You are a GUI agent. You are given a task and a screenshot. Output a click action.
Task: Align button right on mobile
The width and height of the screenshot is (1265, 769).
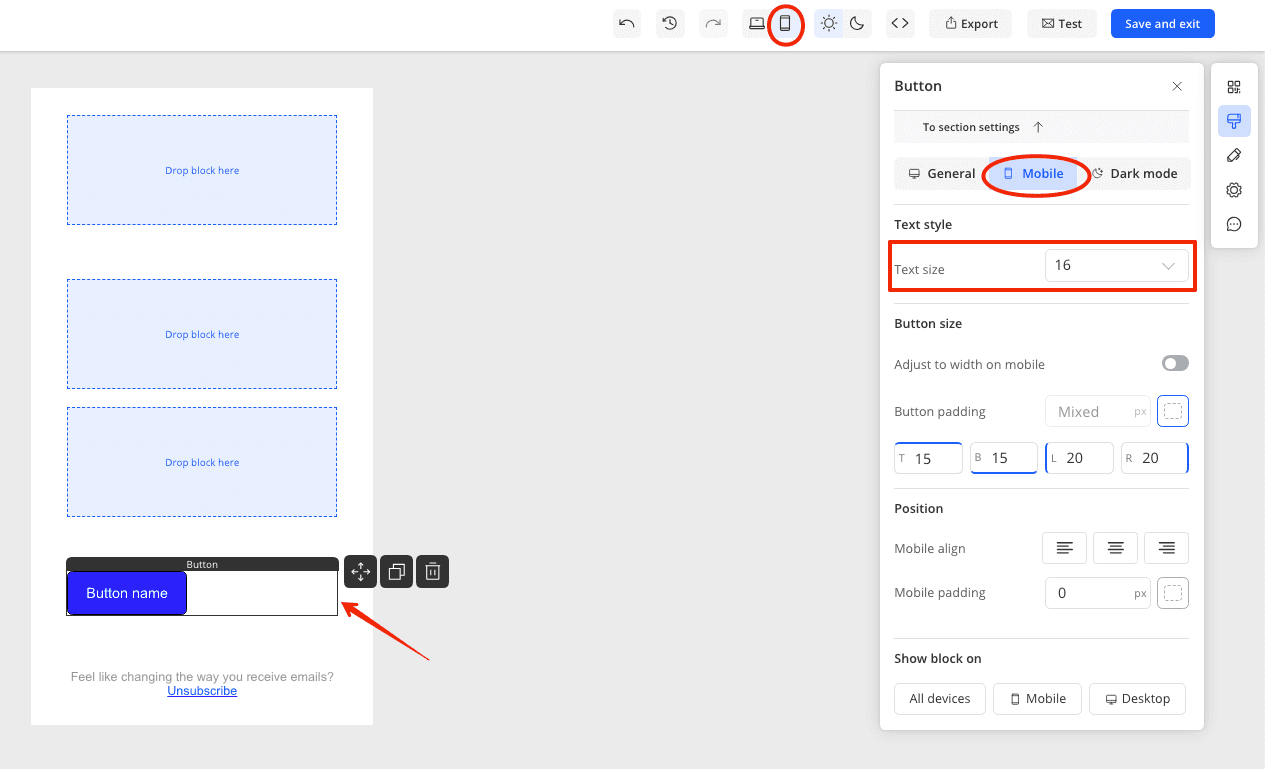click(x=1166, y=547)
